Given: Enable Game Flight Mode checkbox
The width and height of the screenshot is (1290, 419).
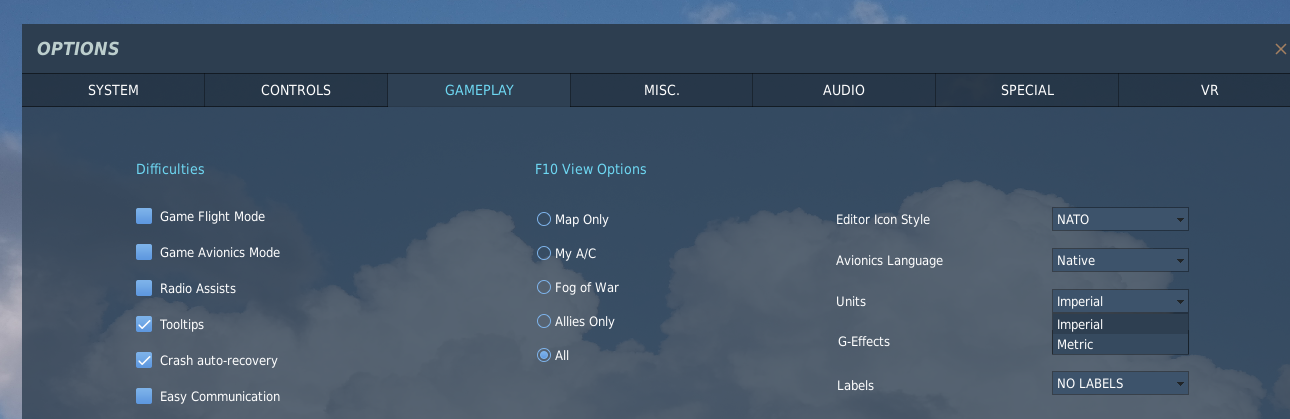Looking at the screenshot, I should [144, 216].
